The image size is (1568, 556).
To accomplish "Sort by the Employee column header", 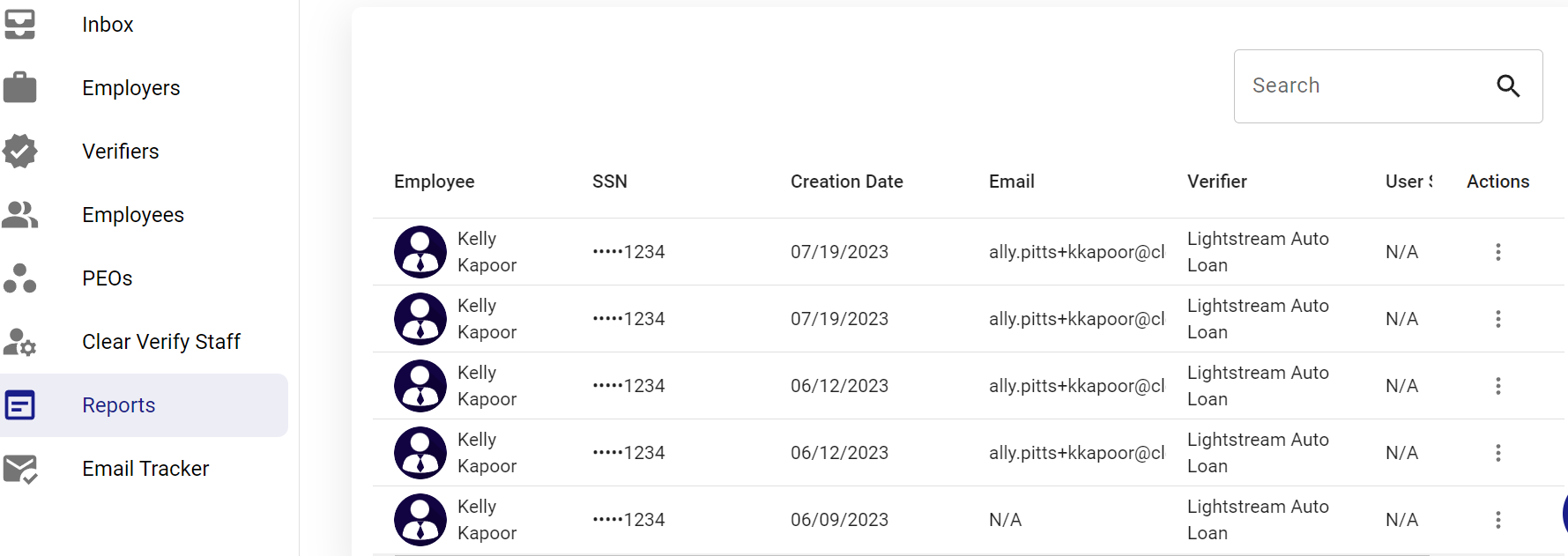I will 434,182.
